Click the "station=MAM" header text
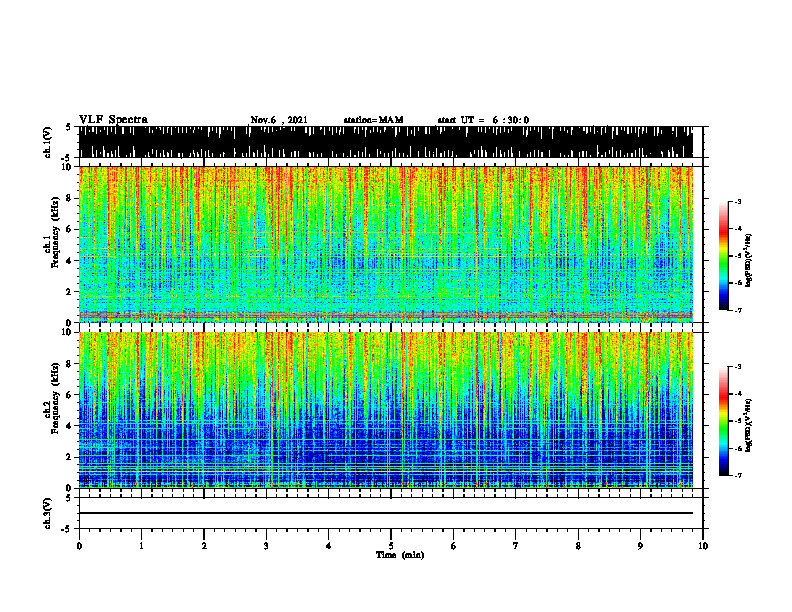The height and width of the screenshot is (612, 792). [373, 120]
